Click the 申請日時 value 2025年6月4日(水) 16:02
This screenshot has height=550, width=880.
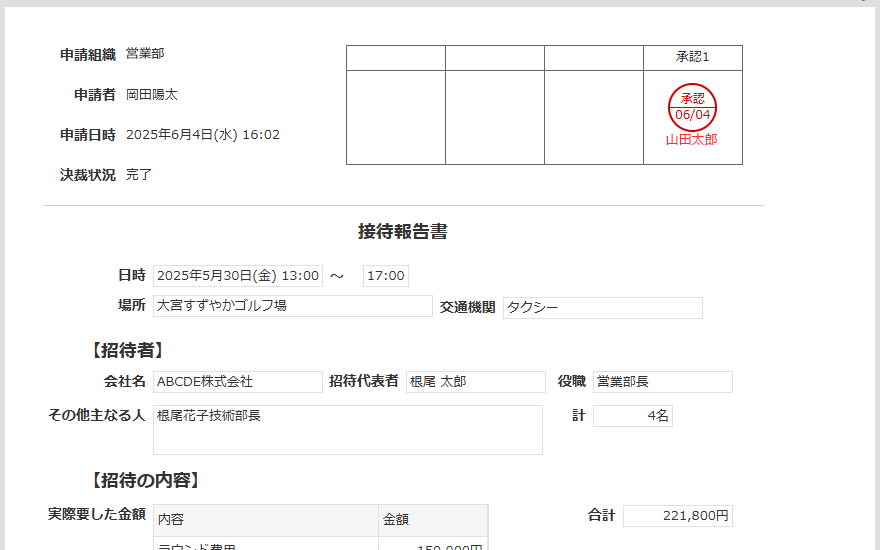tap(203, 135)
